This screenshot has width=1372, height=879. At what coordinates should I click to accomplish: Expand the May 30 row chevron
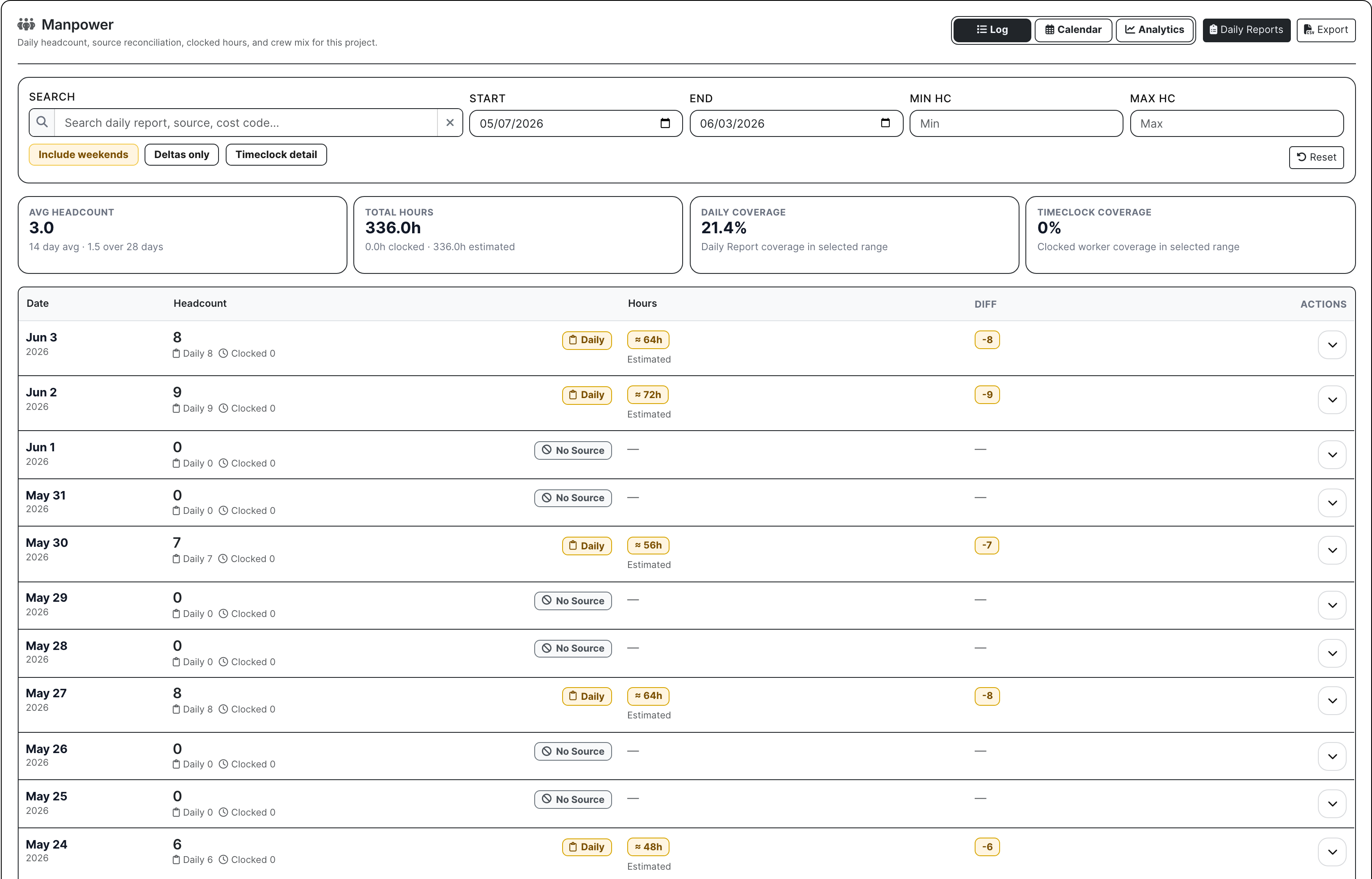[x=1332, y=550]
